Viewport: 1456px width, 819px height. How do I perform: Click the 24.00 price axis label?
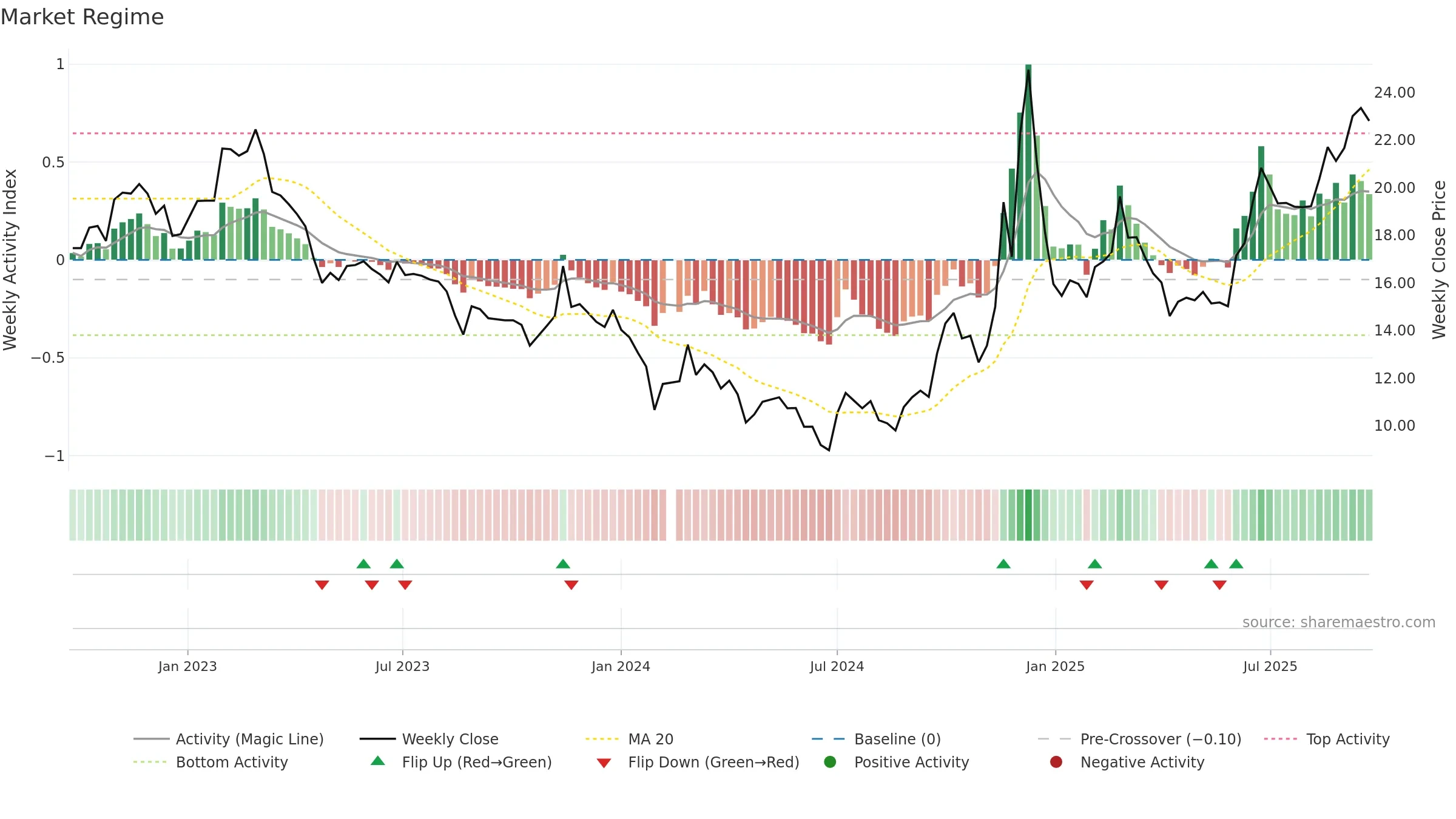1394,93
